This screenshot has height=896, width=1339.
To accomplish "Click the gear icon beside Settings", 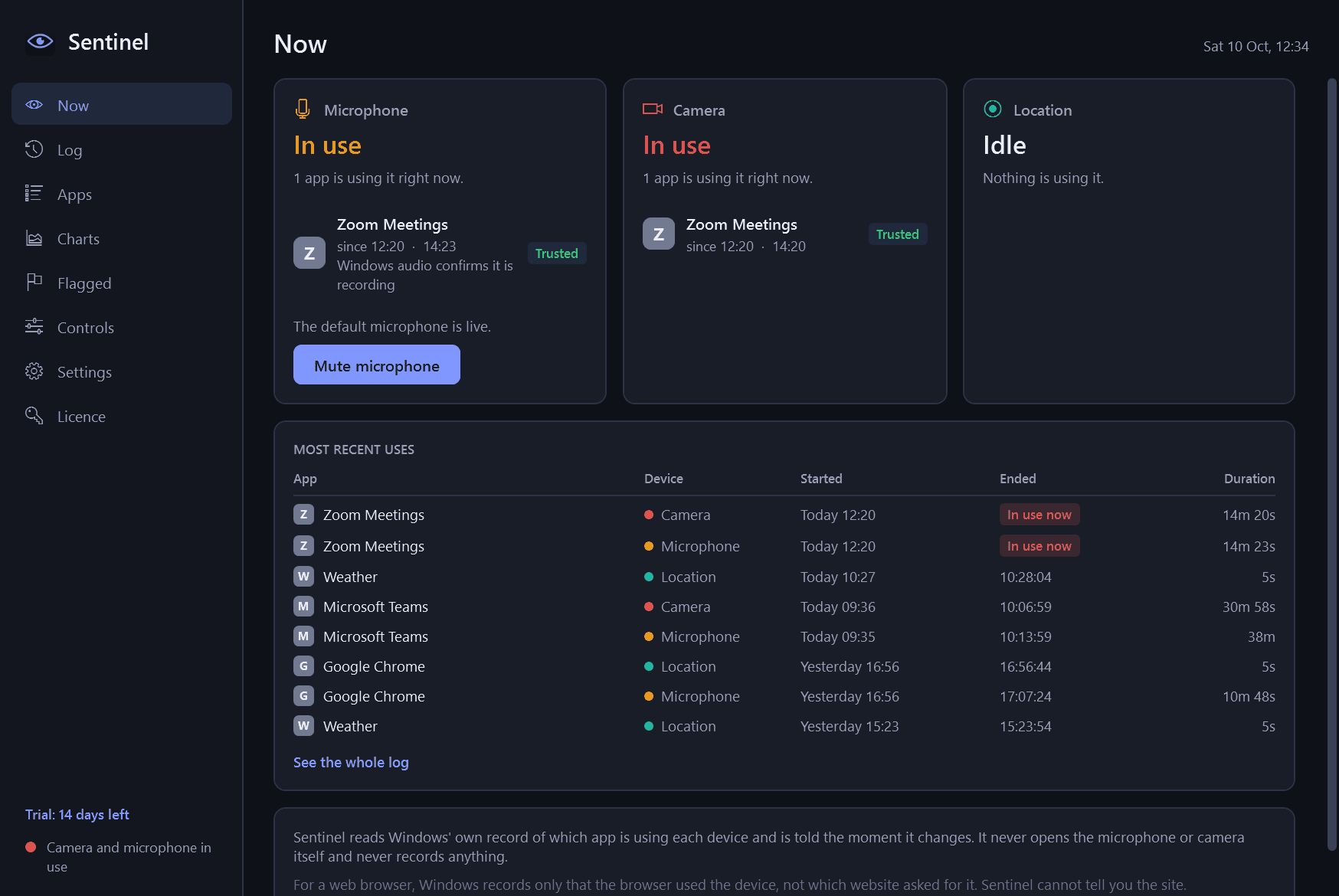I will coord(34,371).
